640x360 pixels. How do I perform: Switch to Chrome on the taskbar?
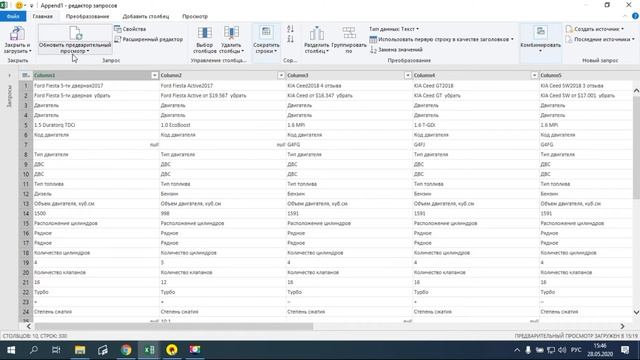[x=126, y=350]
